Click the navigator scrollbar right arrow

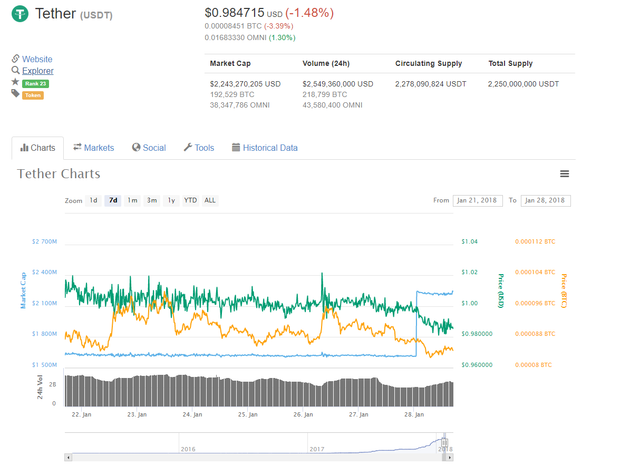(x=450, y=457)
